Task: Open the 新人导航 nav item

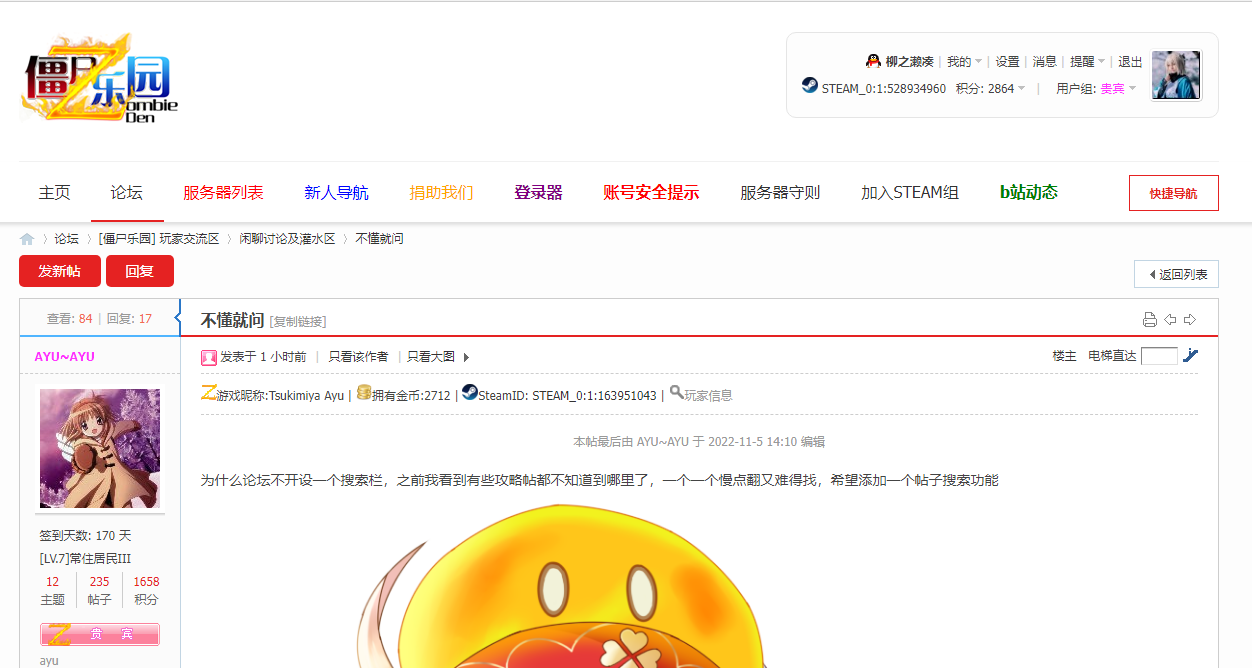Action: click(x=336, y=192)
